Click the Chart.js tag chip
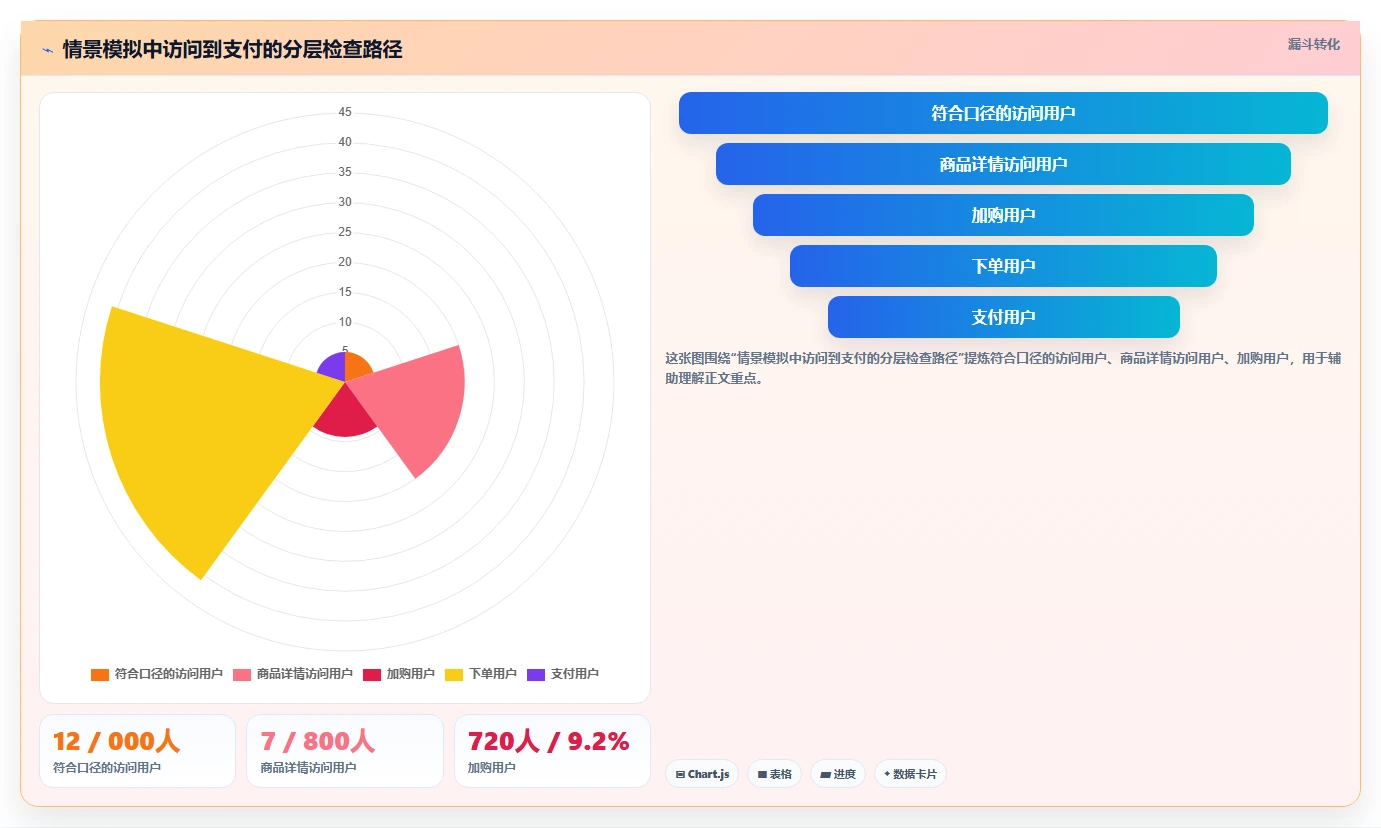This screenshot has height=828, width=1381. click(x=702, y=774)
